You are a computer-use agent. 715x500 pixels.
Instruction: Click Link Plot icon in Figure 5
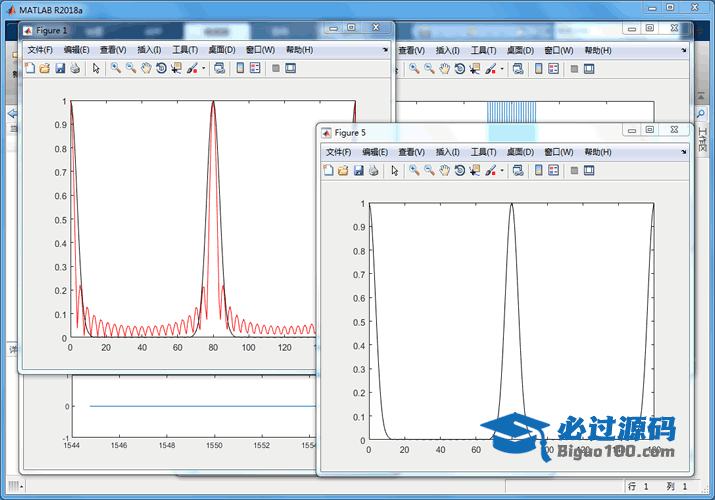pyautogui.click(x=518, y=170)
